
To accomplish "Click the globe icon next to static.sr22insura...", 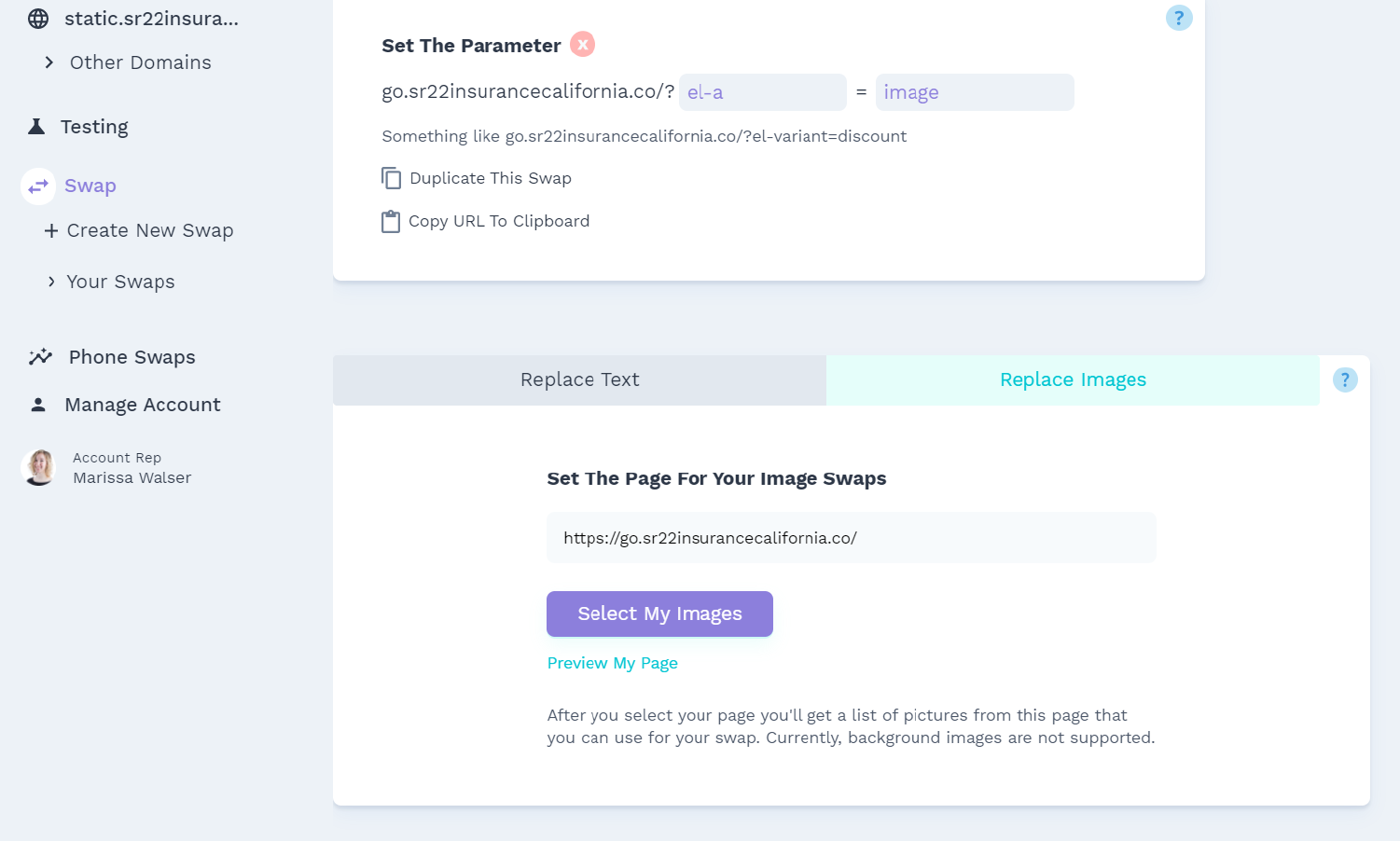I will pyautogui.click(x=37, y=18).
